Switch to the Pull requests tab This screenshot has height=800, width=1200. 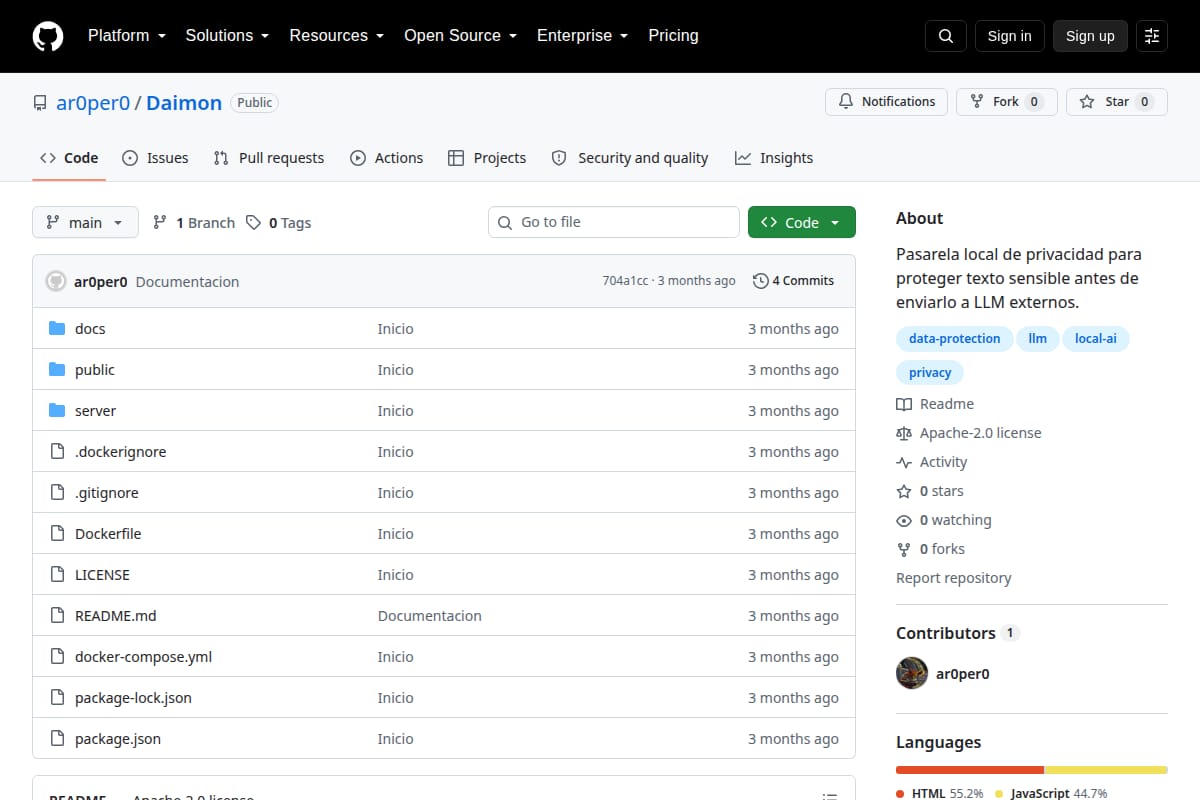pyautogui.click(x=269, y=158)
